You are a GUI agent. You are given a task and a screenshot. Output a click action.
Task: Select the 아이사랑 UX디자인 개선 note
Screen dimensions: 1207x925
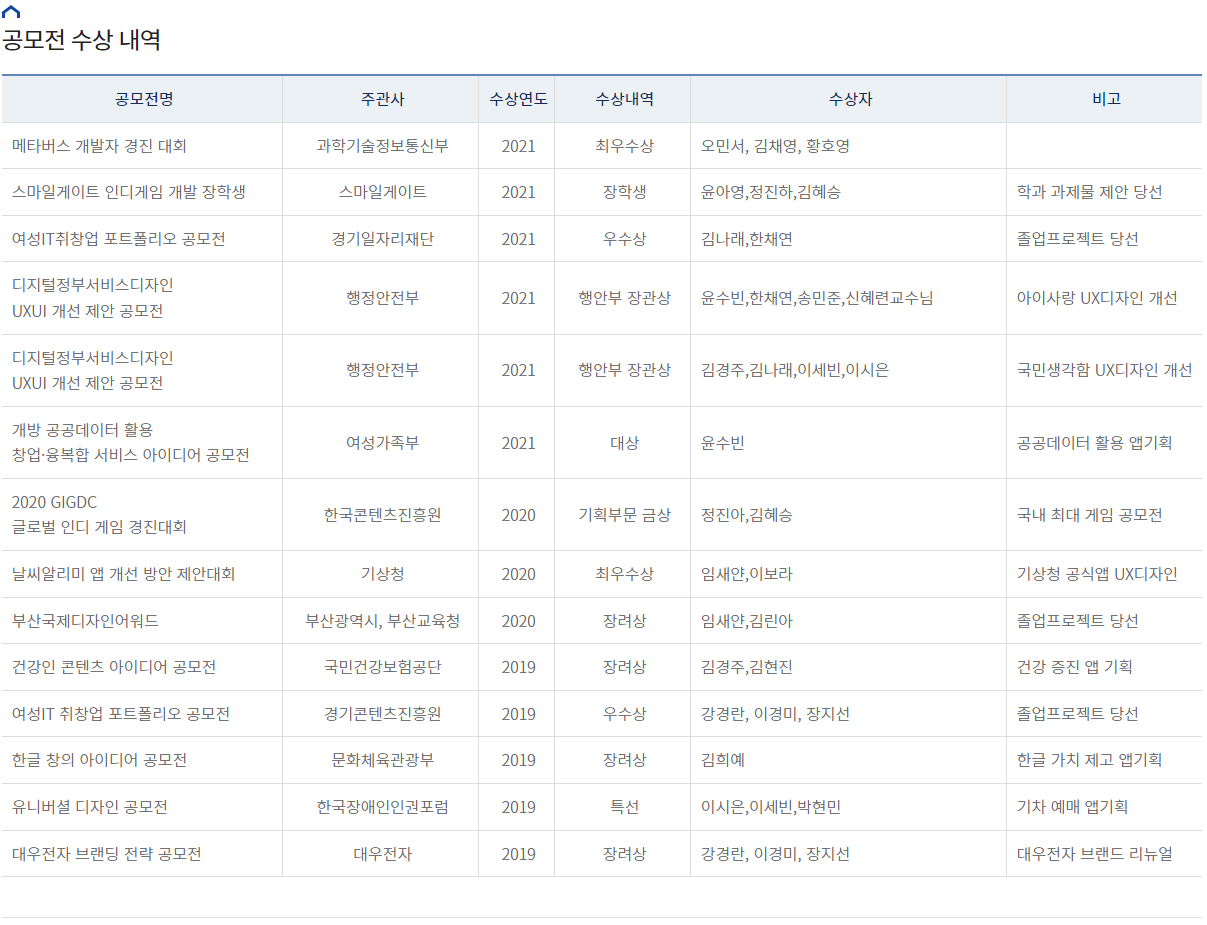point(1096,298)
